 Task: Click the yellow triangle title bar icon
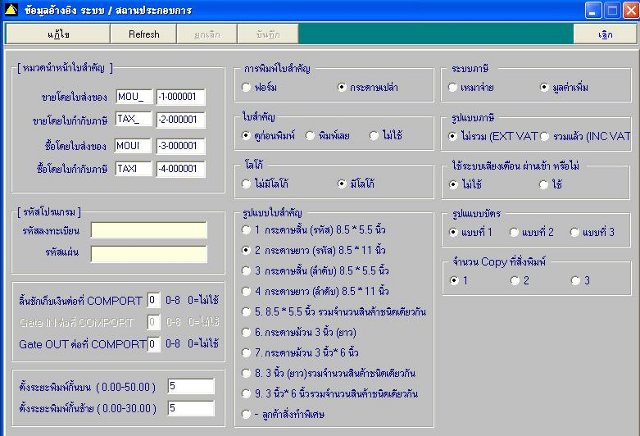(x=11, y=10)
